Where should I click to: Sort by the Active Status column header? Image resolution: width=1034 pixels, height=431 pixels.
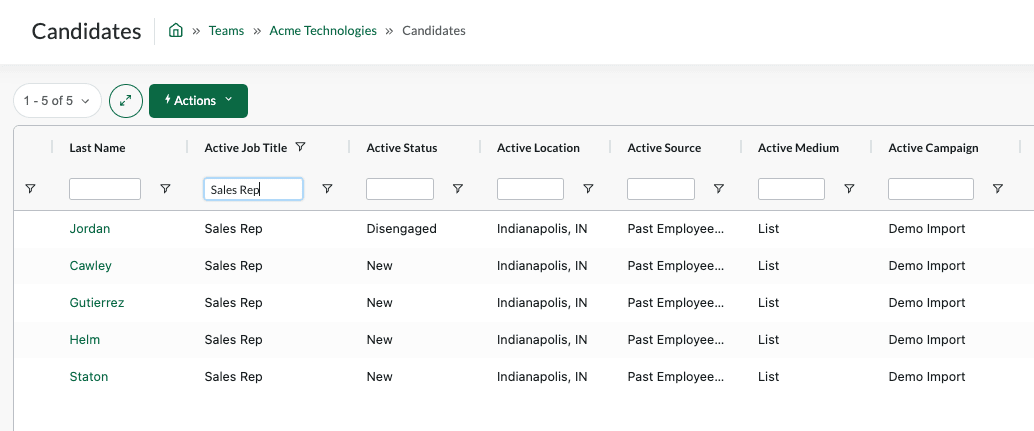402,148
